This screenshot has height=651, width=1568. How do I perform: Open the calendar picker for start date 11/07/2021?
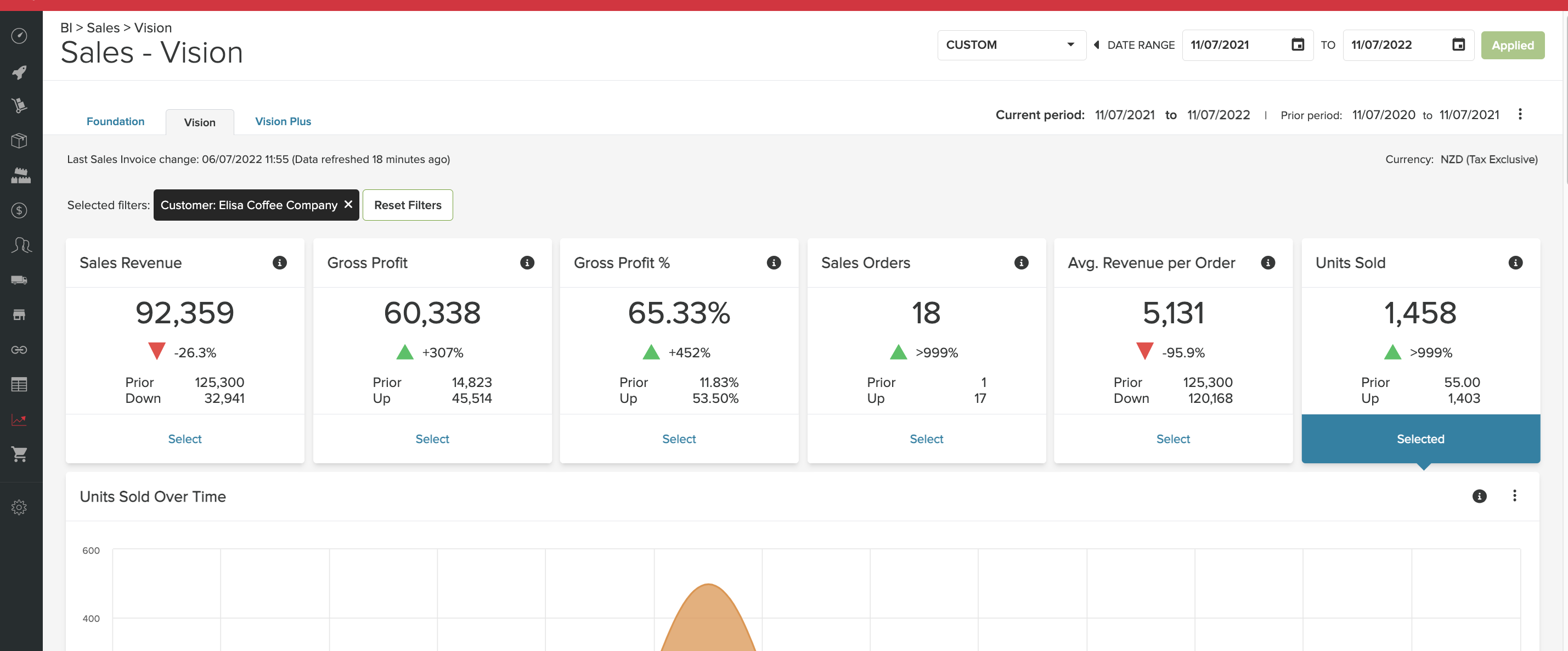[1298, 44]
